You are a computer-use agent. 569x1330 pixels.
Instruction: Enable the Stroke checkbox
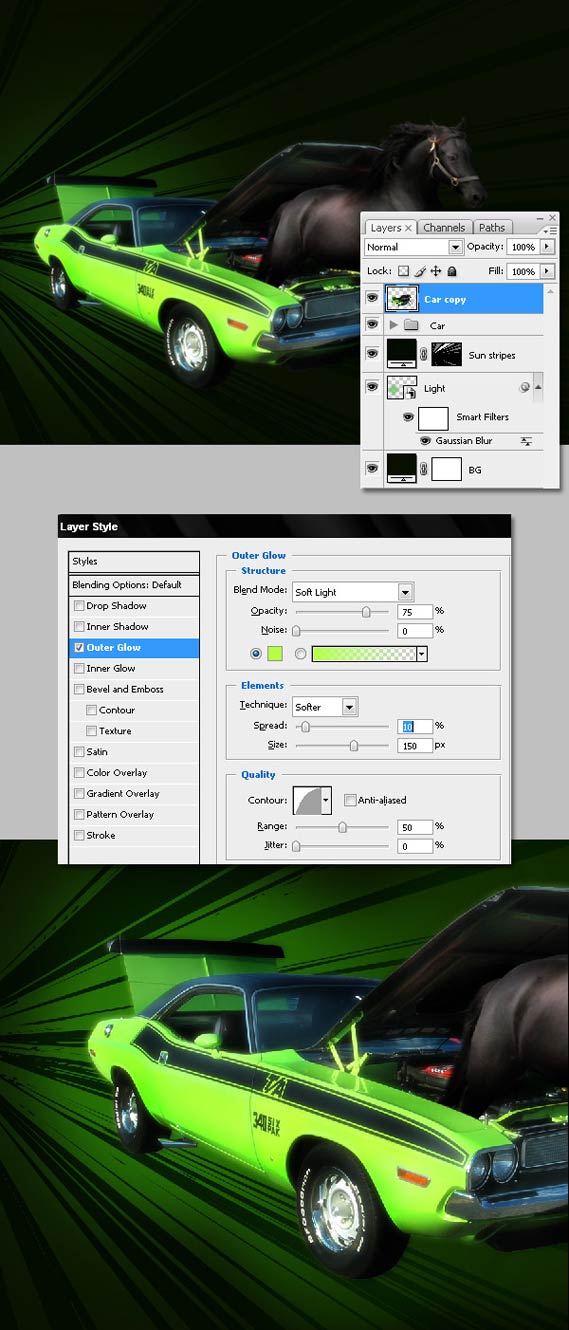click(79, 836)
